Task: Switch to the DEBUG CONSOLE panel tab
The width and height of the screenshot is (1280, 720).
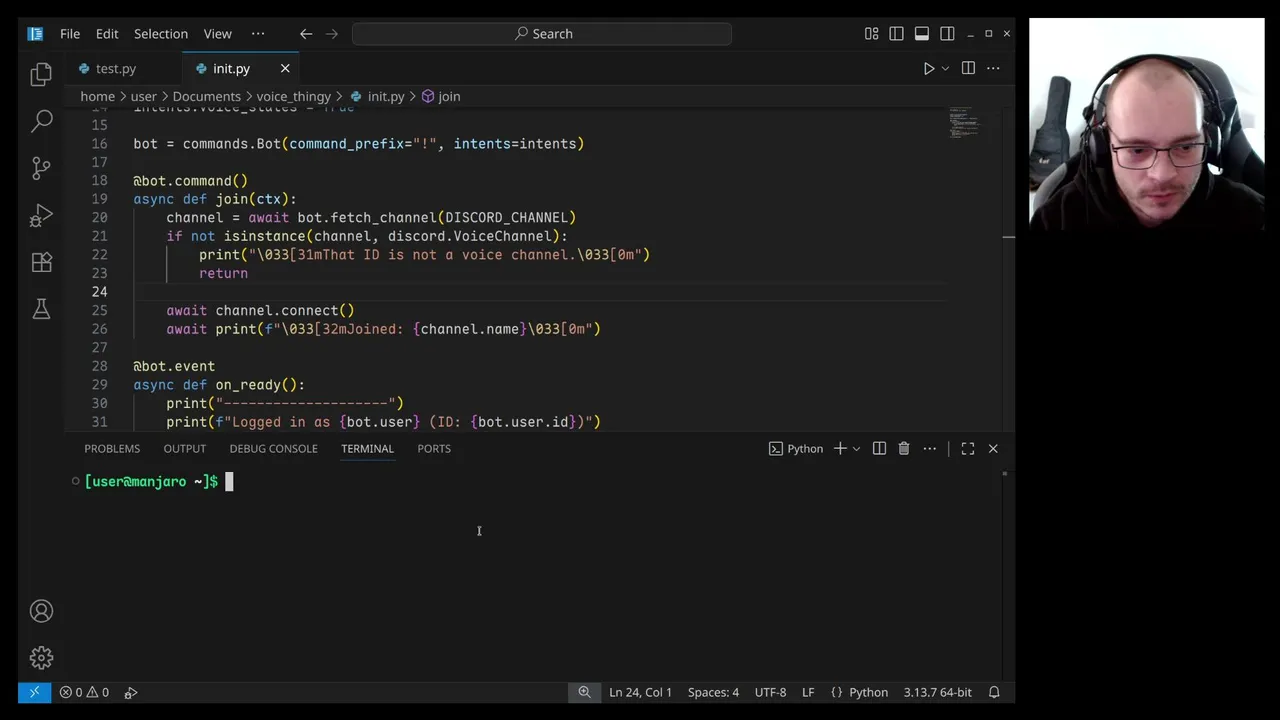Action: [x=273, y=448]
